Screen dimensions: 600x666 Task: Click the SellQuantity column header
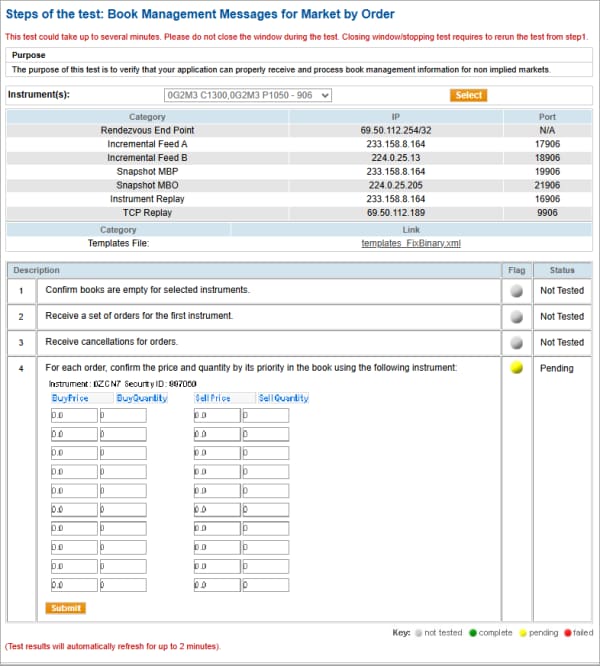[284, 398]
